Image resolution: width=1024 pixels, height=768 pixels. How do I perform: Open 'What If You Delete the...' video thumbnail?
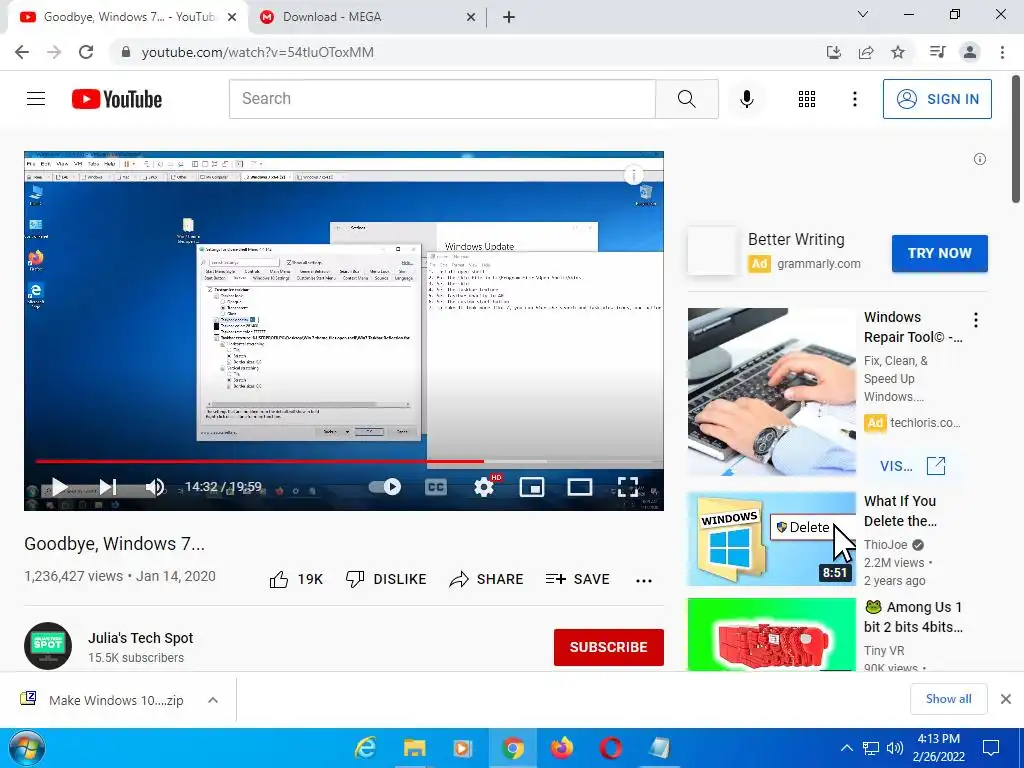pos(771,539)
